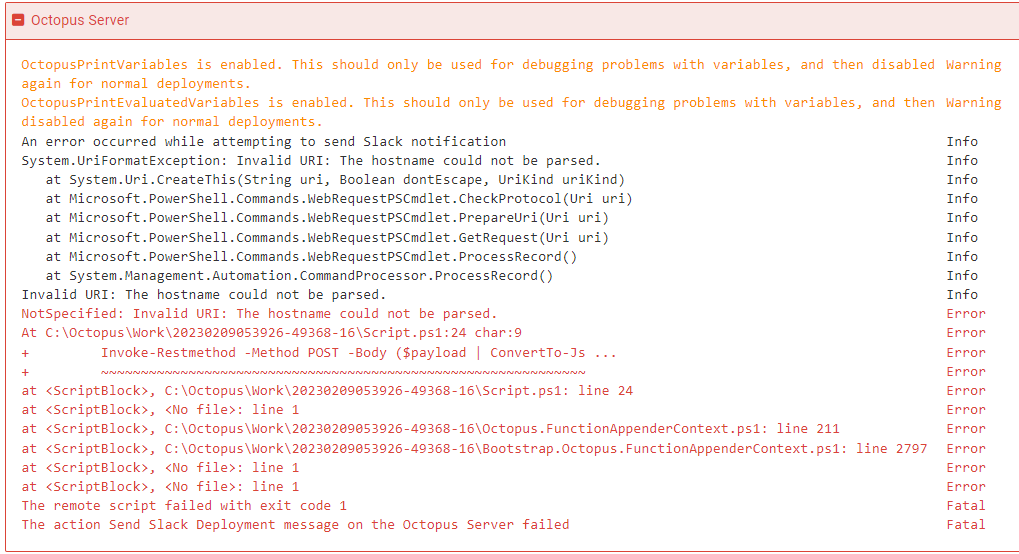Select the OctopusPrintVariables warning line
The image size is (1019, 554).
tap(478, 74)
